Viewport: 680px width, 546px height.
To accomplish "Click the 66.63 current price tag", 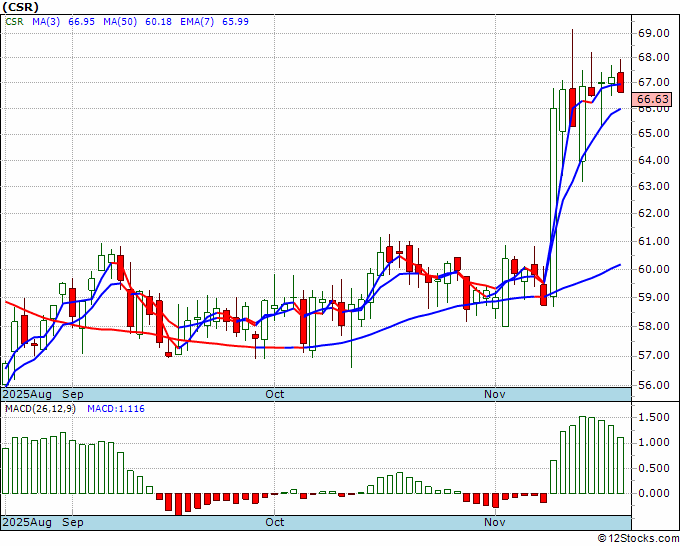I will tap(652, 99).
